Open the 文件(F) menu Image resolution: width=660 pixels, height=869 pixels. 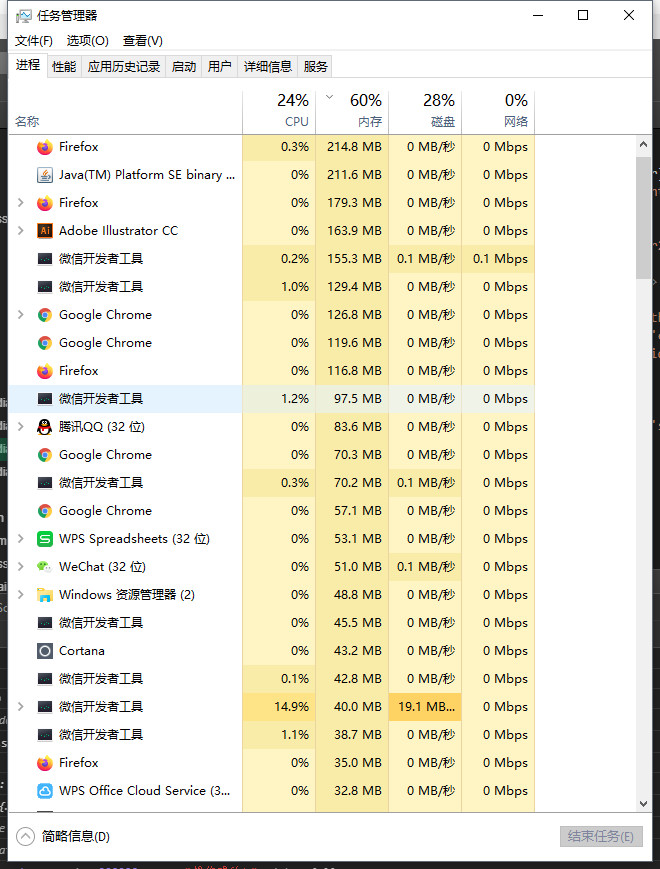point(34,41)
